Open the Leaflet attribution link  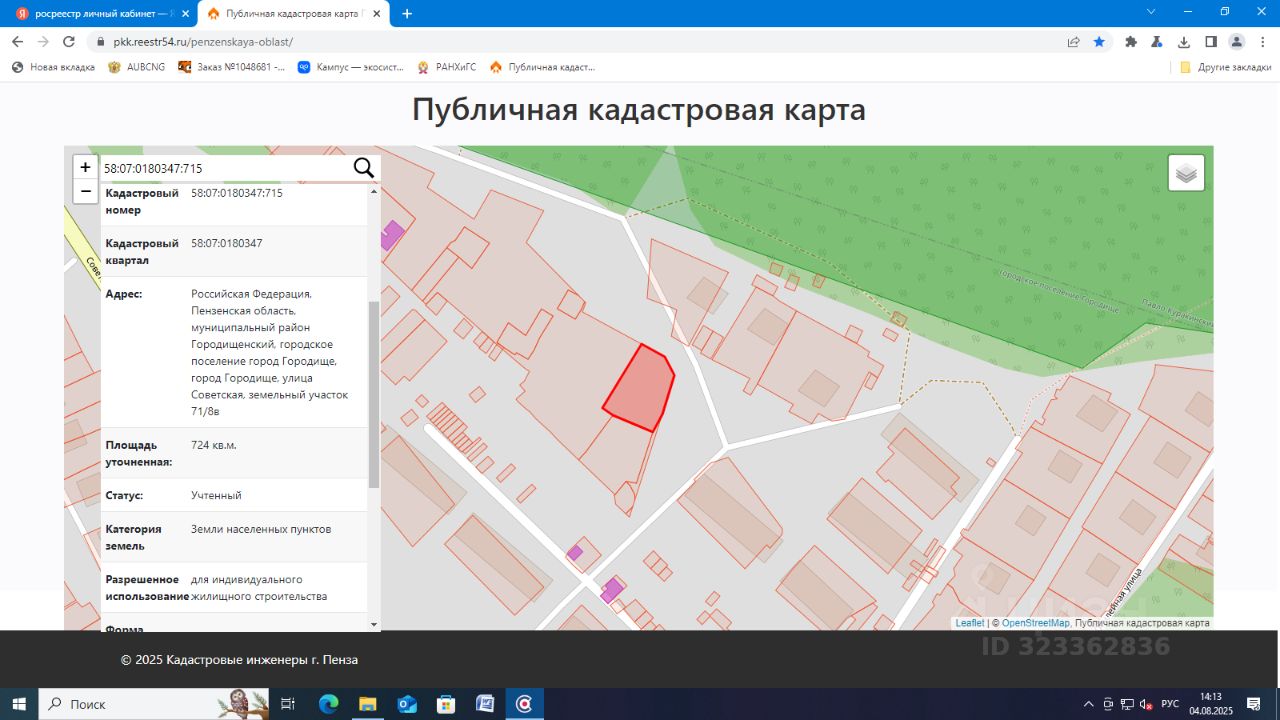click(970, 623)
